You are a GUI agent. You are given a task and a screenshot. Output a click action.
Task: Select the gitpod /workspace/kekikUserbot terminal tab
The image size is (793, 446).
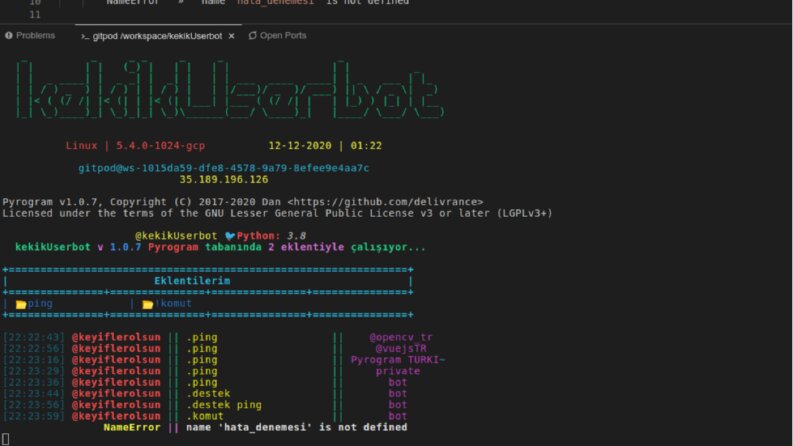[x=157, y=36]
